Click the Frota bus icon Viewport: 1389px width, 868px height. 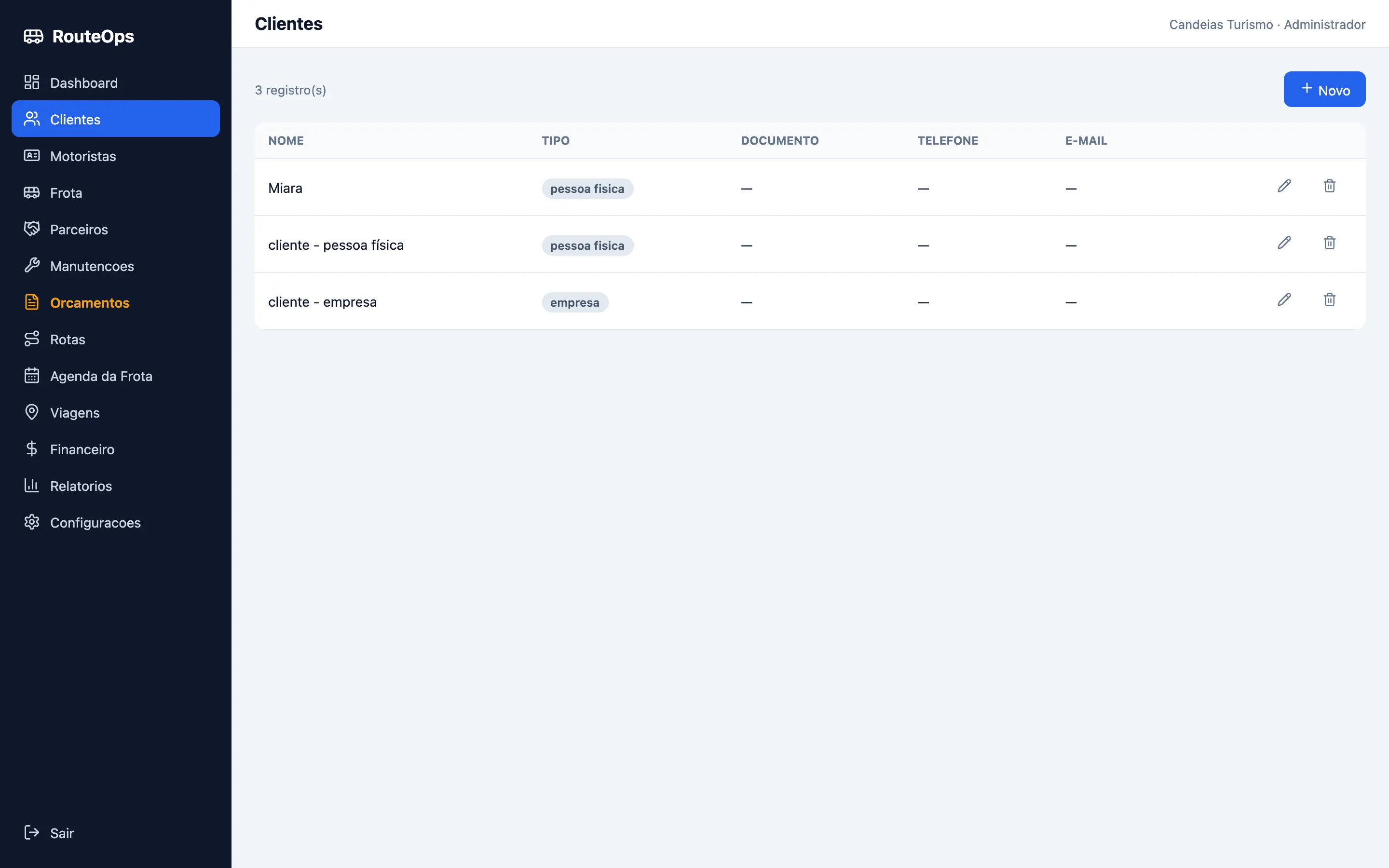tap(31, 192)
